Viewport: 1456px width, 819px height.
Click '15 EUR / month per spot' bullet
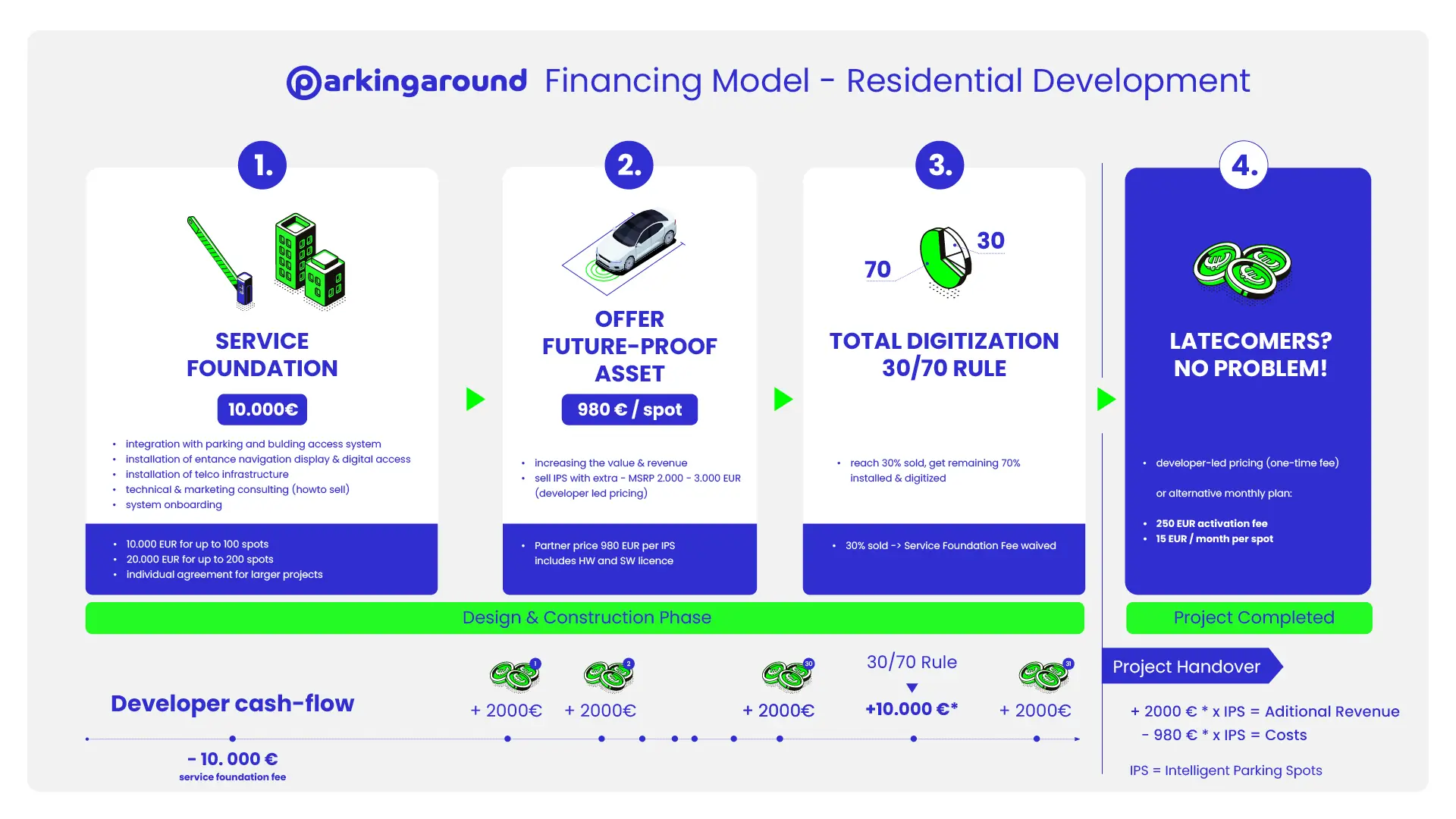(1215, 539)
